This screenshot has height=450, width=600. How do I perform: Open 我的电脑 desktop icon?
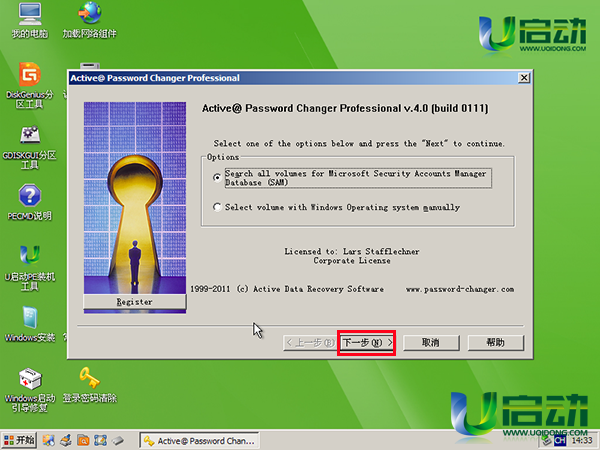pos(30,20)
